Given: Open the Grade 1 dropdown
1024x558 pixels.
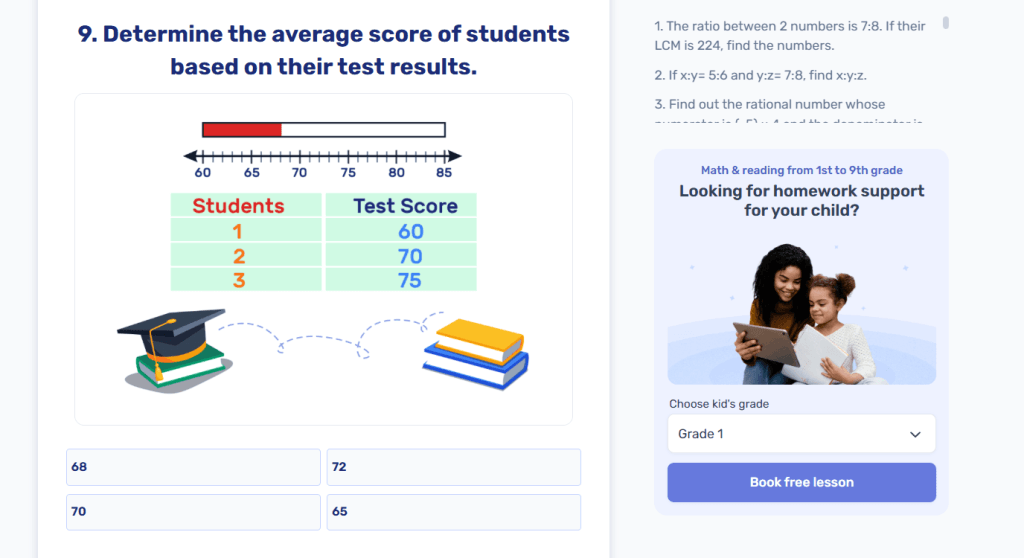Looking at the screenshot, I should 800,434.
